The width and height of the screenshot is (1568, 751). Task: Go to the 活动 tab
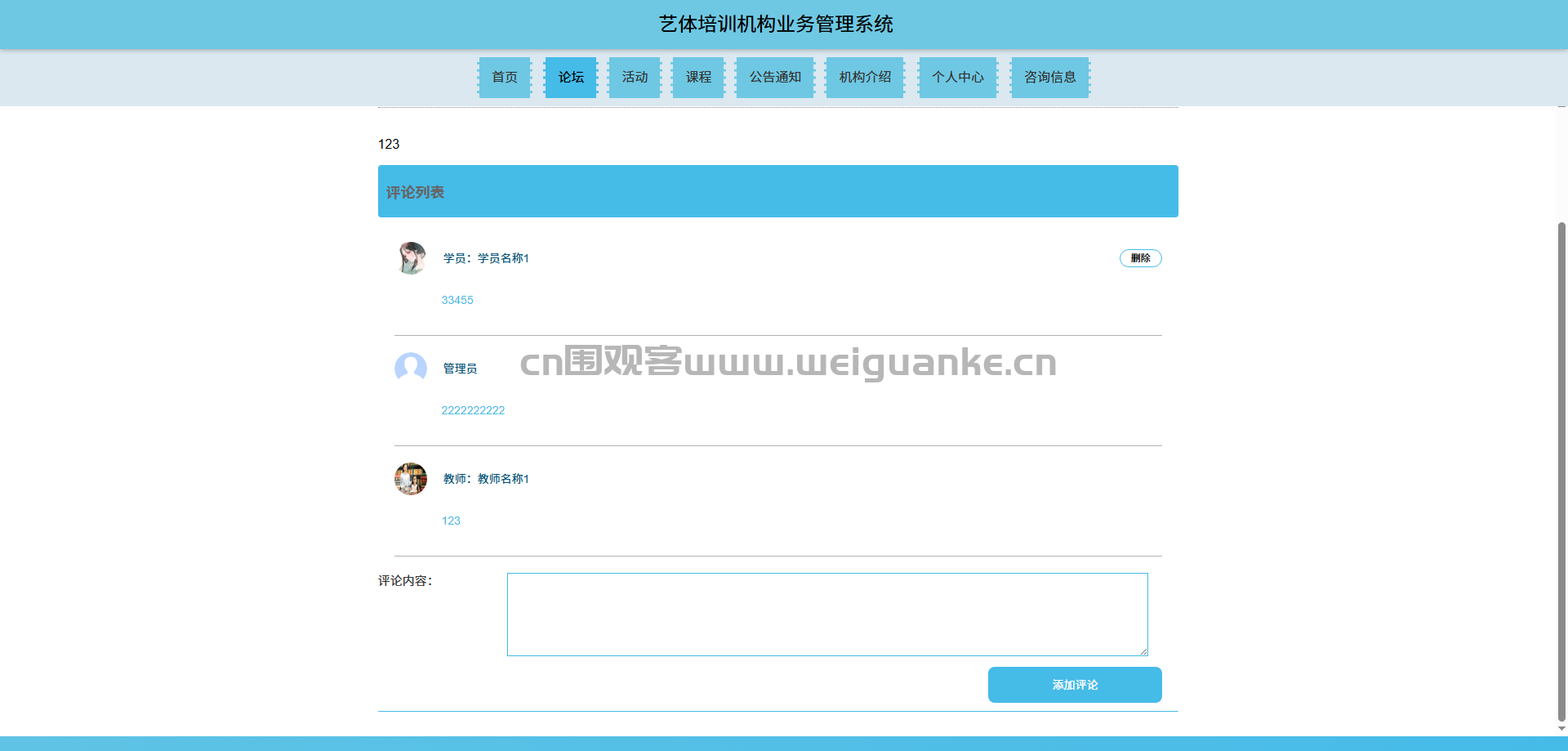pos(635,77)
